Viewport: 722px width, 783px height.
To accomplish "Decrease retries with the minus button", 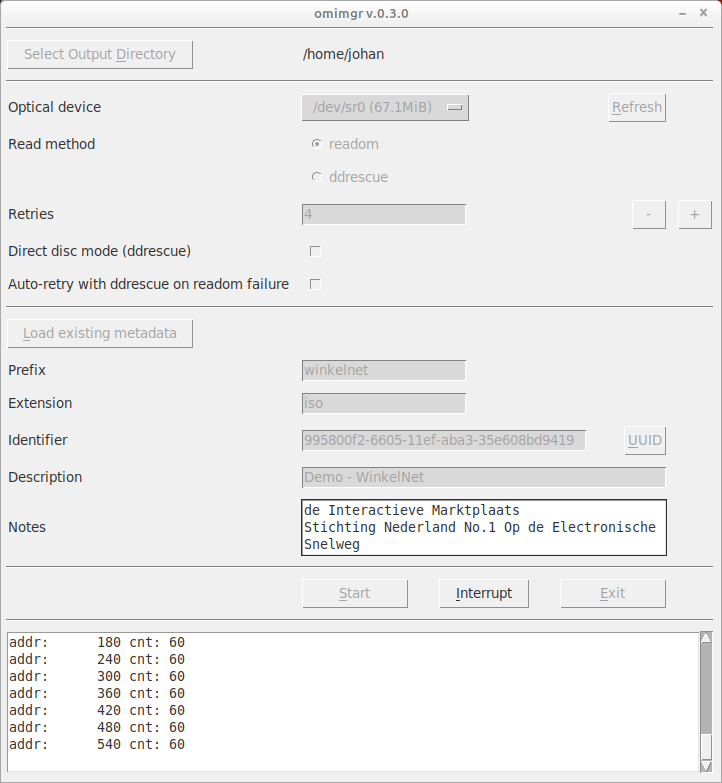I will 648,214.
